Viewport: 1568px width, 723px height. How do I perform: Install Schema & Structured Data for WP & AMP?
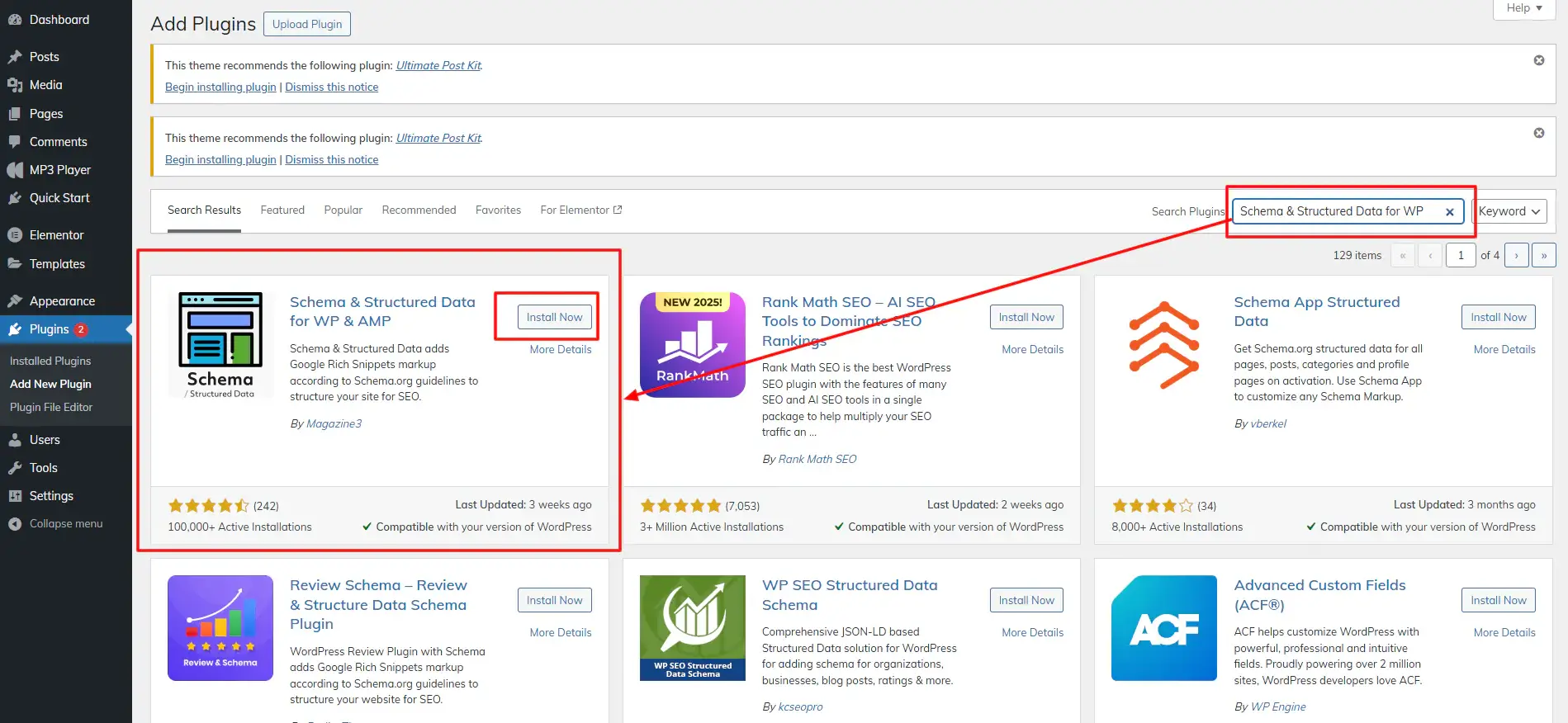click(554, 317)
